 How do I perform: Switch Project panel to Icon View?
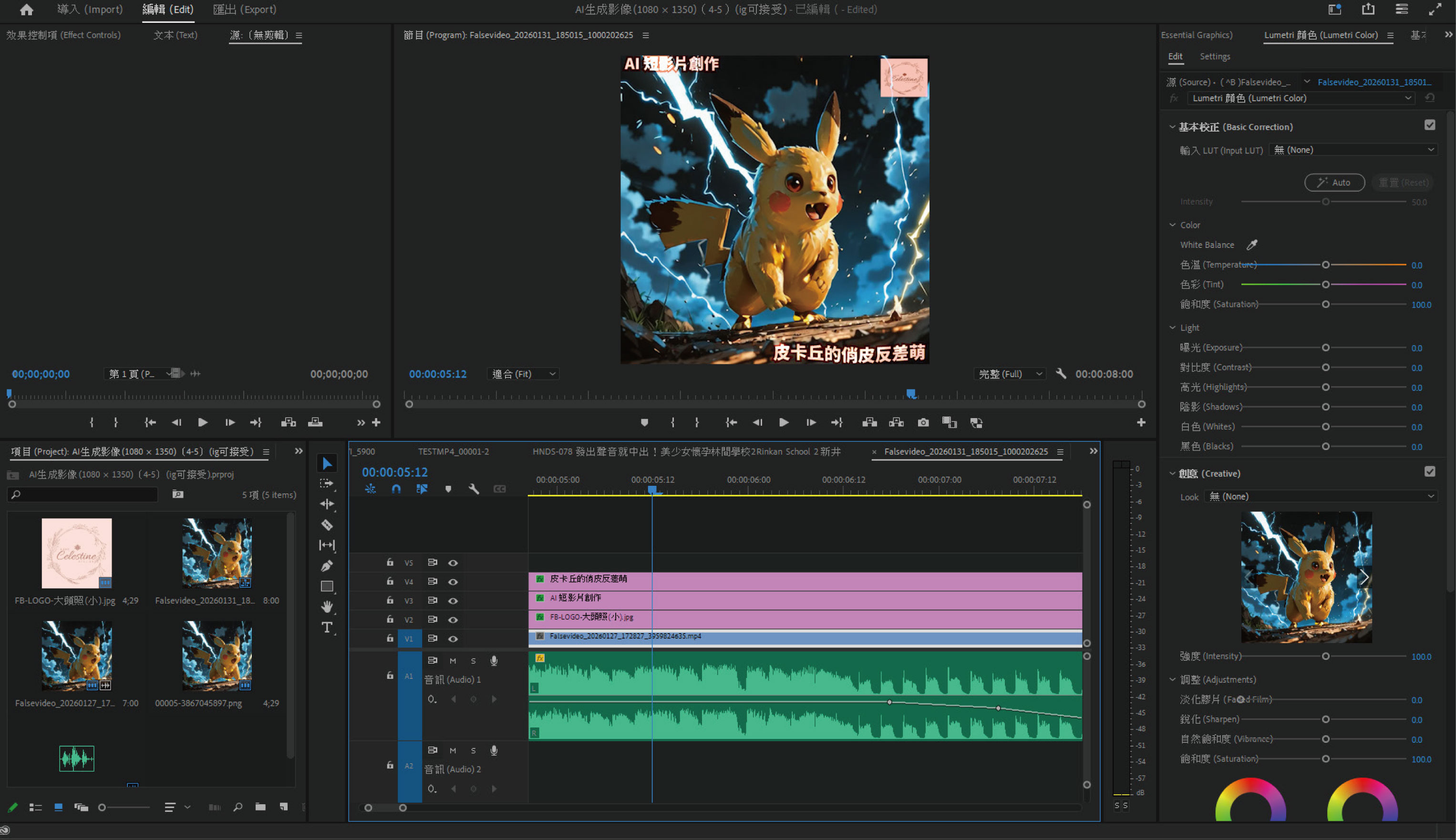58,807
